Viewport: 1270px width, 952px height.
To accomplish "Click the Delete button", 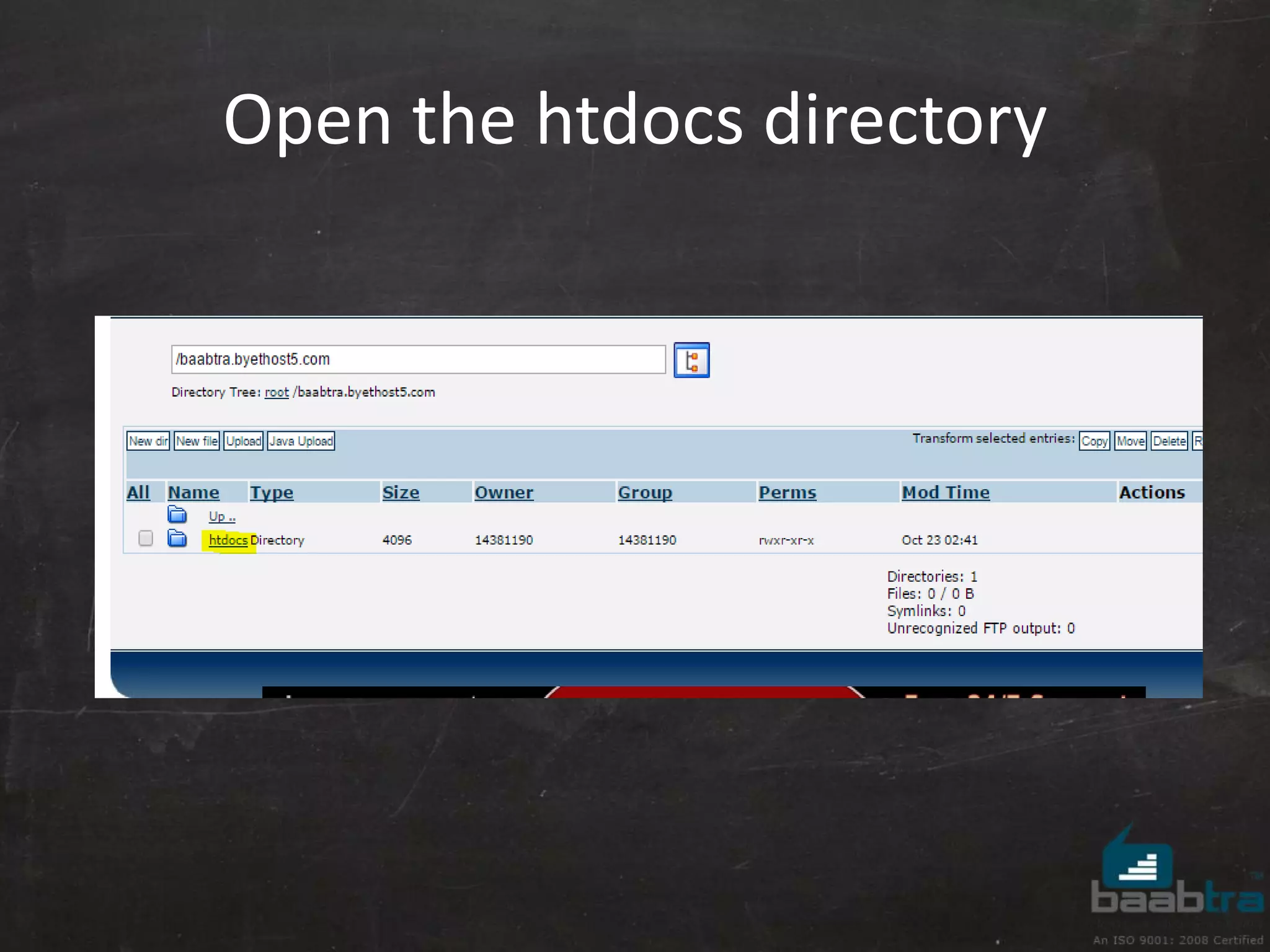I will 1170,441.
